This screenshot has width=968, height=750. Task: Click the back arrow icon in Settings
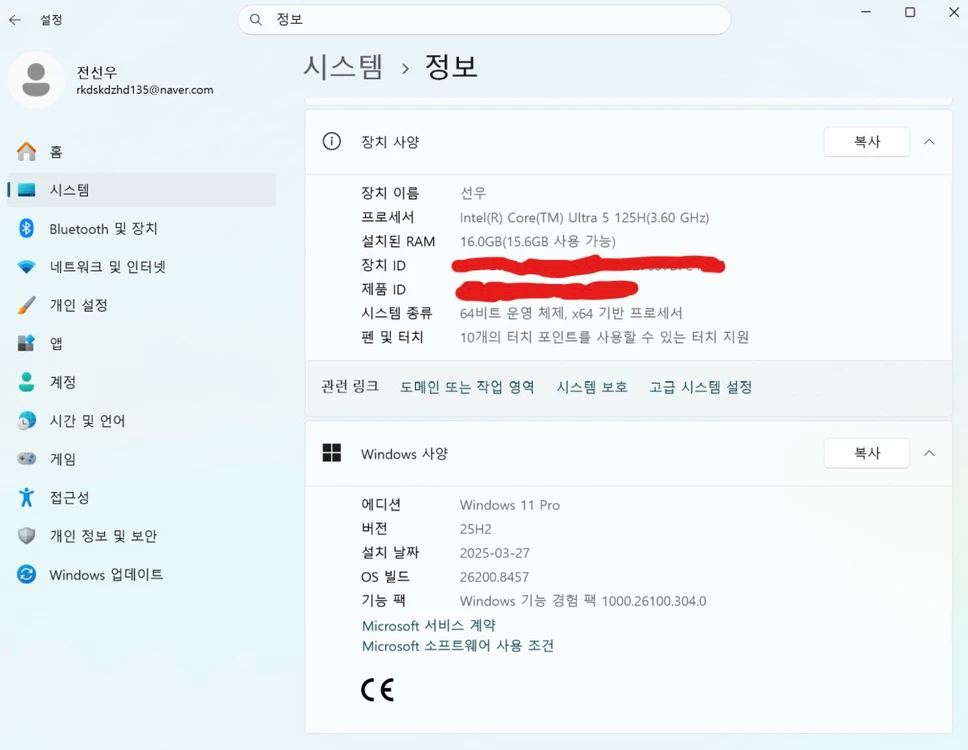coord(15,20)
